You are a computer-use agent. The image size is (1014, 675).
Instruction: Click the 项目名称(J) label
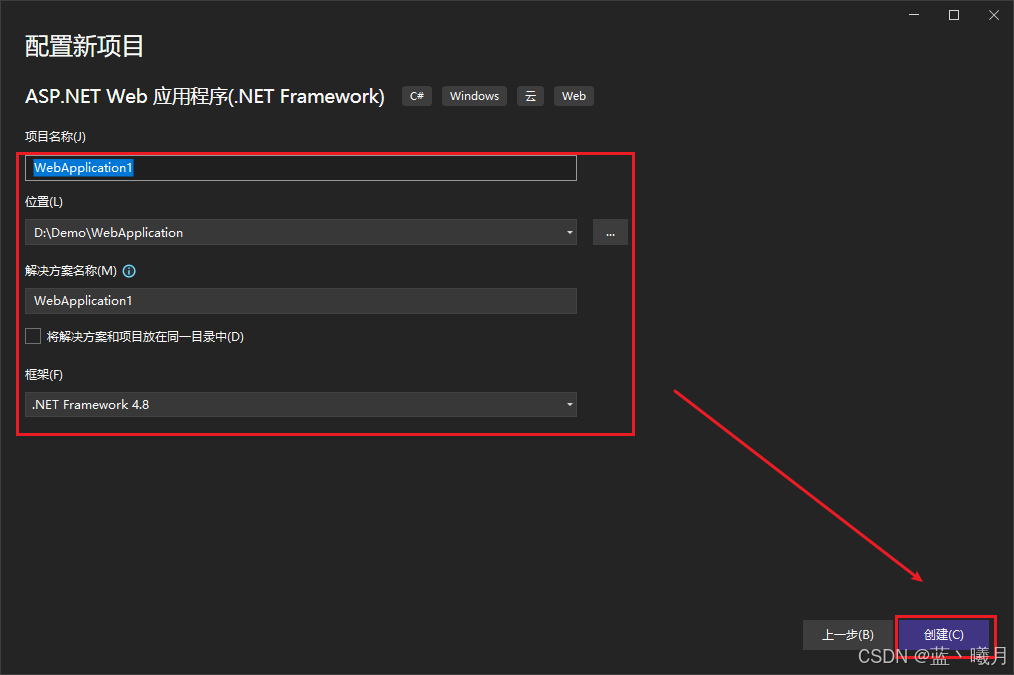point(55,136)
